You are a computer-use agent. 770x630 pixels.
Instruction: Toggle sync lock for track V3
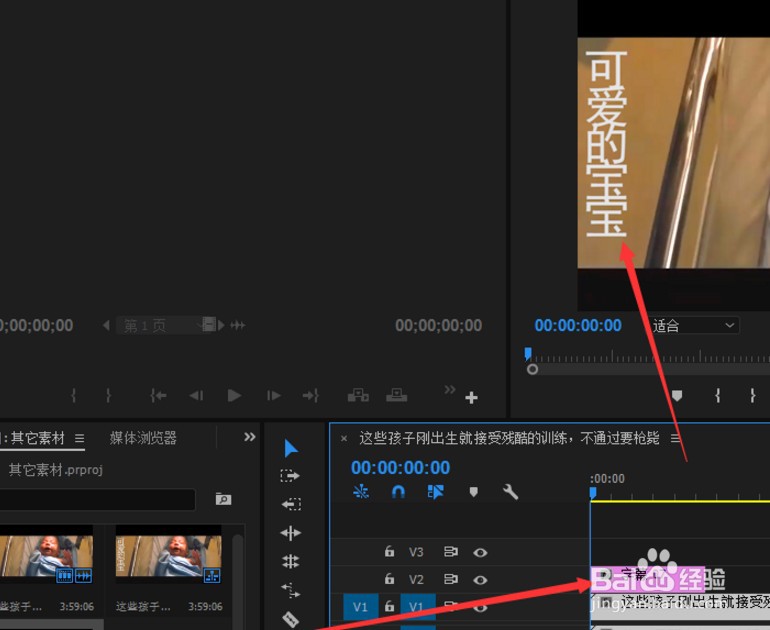point(451,552)
